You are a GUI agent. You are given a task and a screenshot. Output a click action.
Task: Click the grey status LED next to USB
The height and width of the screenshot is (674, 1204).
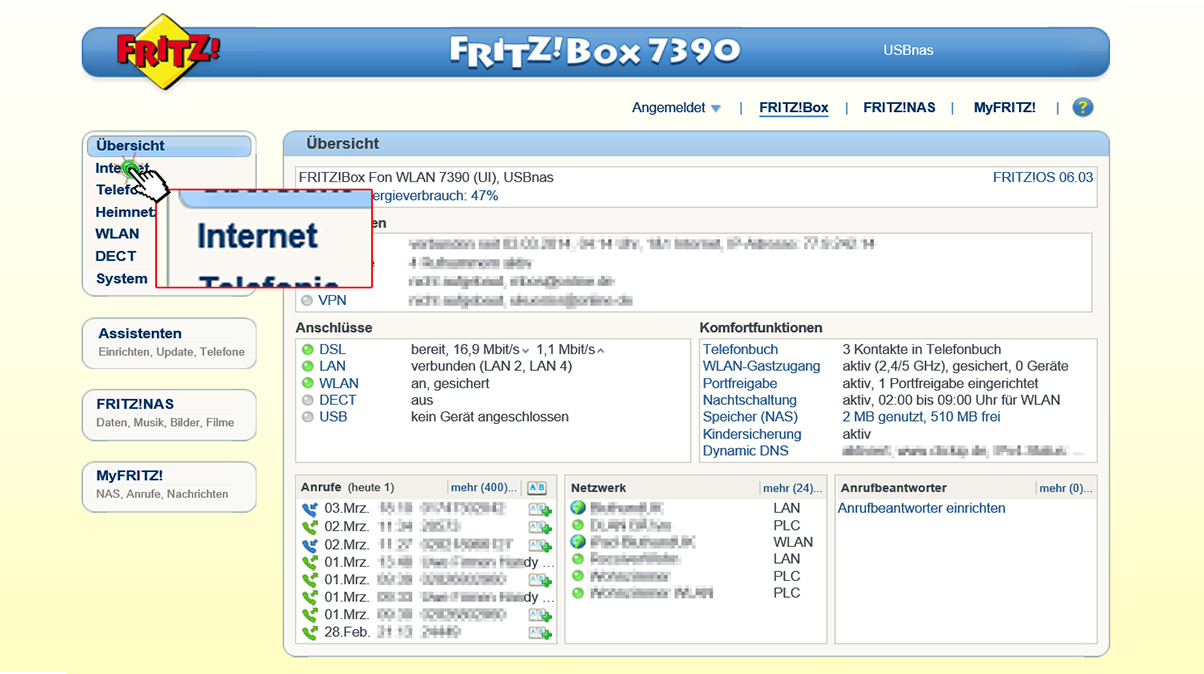coord(308,417)
